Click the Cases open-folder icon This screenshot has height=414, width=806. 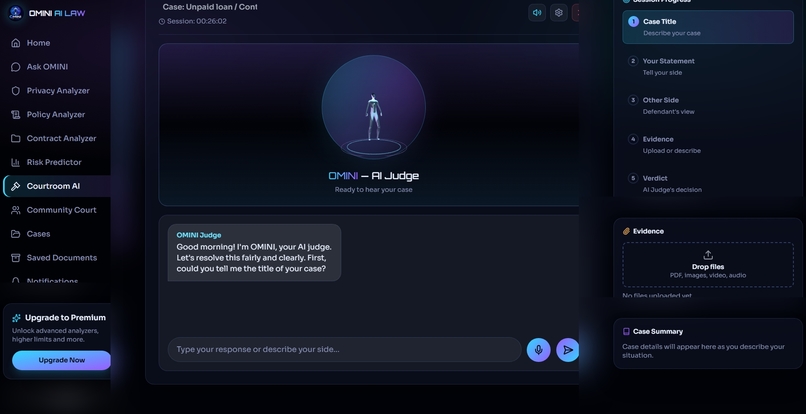click(16, 233)
